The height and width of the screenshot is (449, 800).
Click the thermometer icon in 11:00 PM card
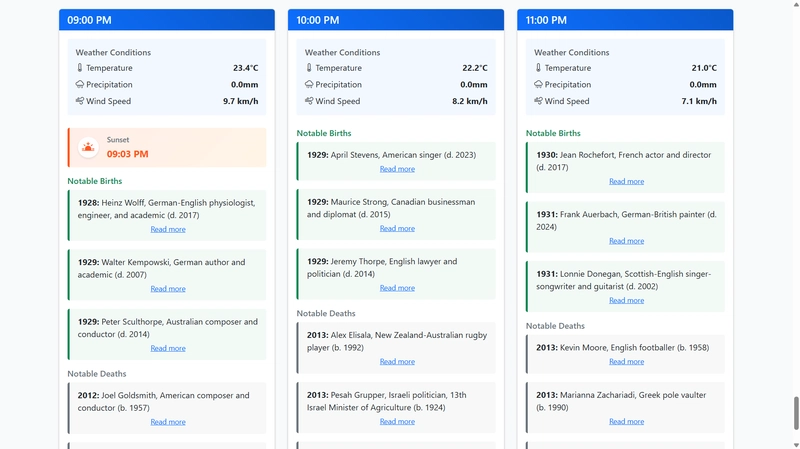pos(538,67)
